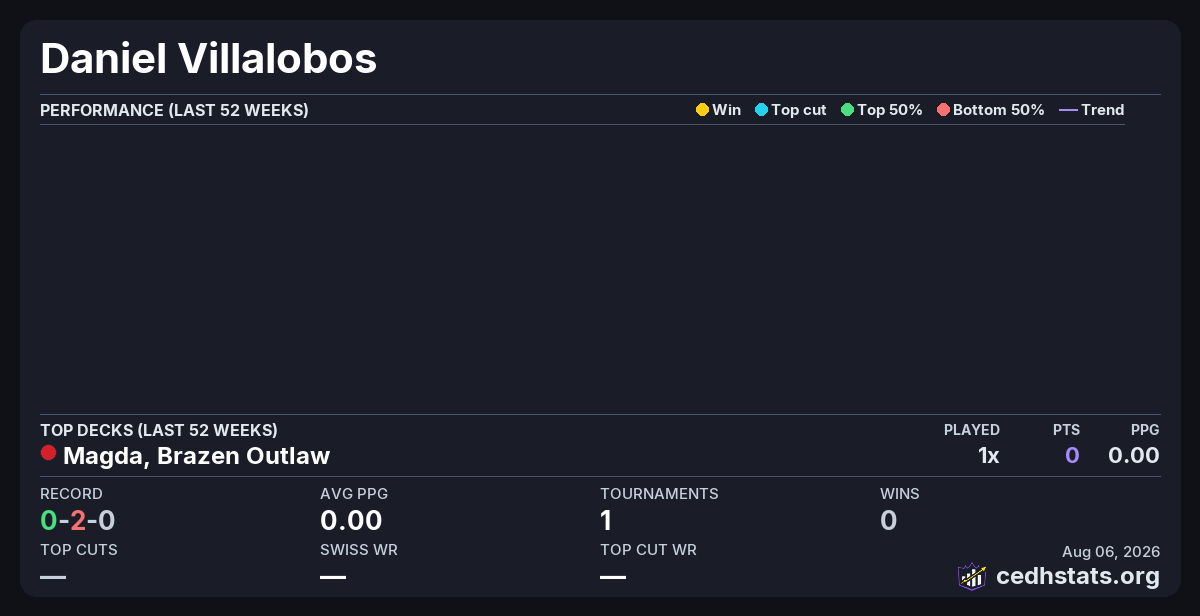
Task: Click the PPG column header
Action: pos(1145,430)
